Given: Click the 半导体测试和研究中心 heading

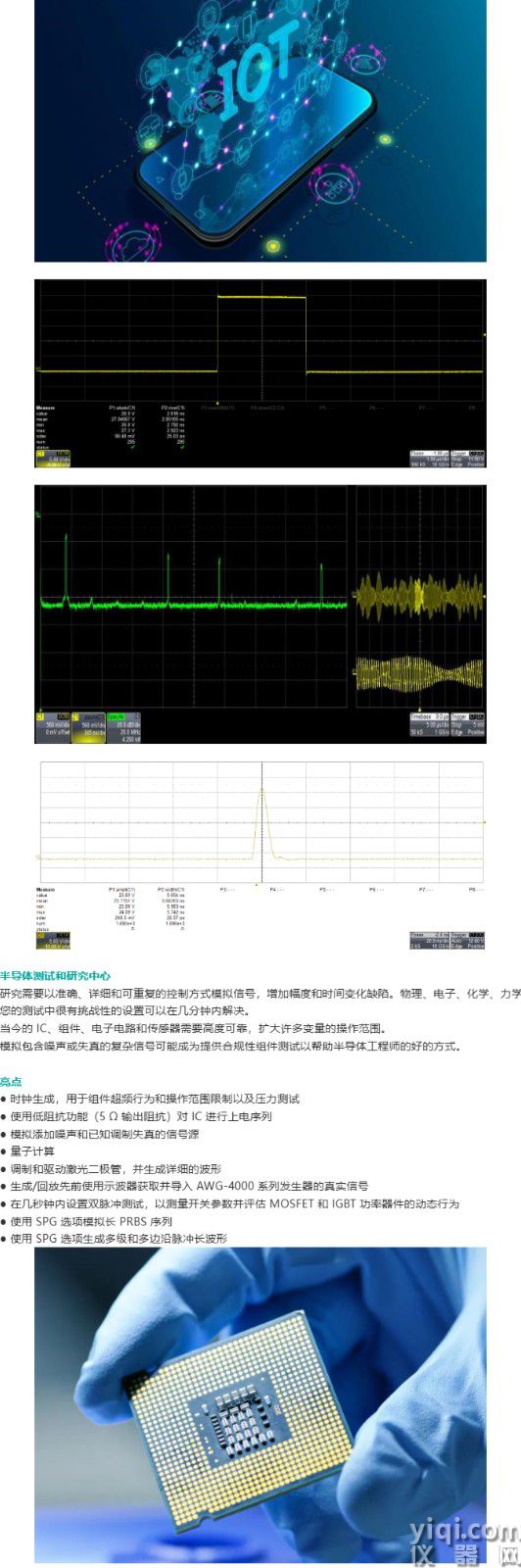Looking at the screenshot, I should click(x=56, y=976).
